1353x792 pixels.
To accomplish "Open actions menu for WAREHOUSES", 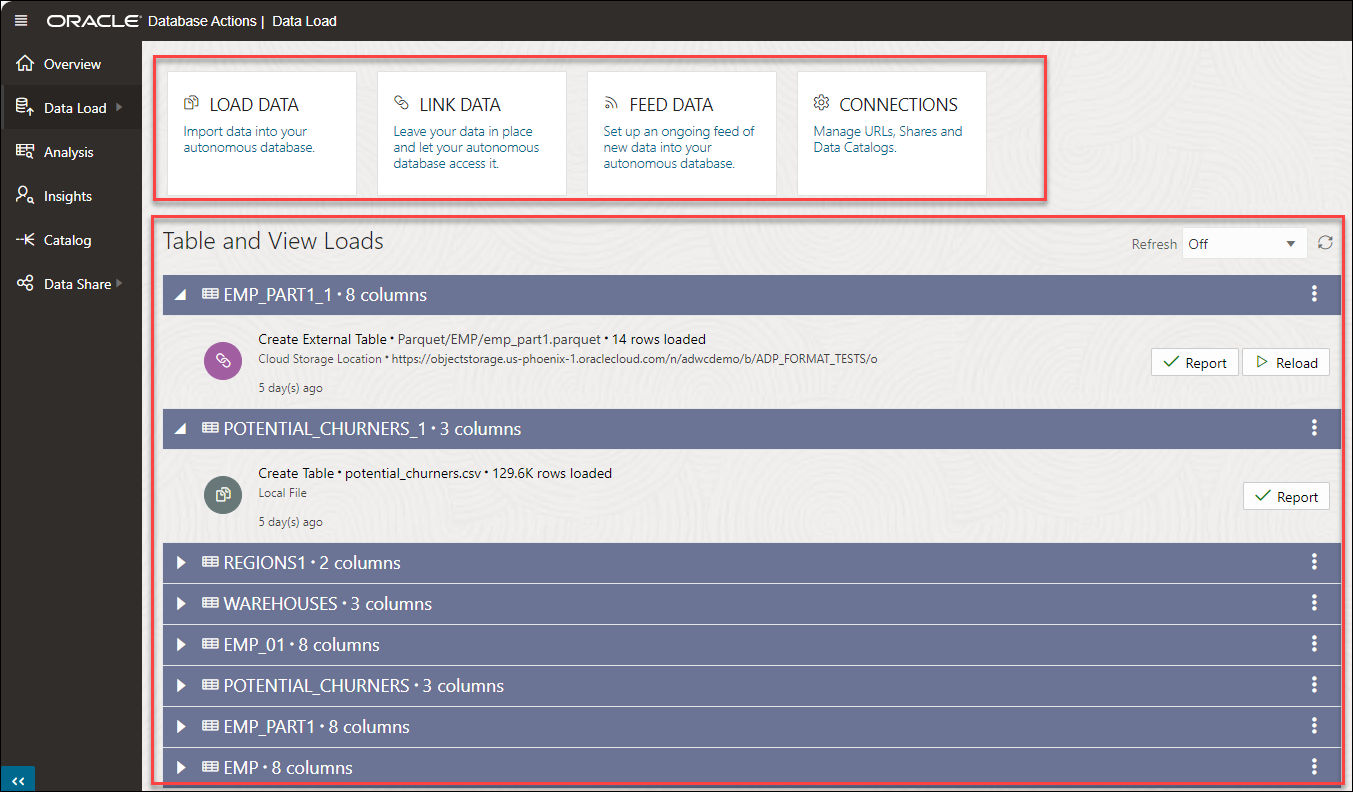I will pos(1314,603).
